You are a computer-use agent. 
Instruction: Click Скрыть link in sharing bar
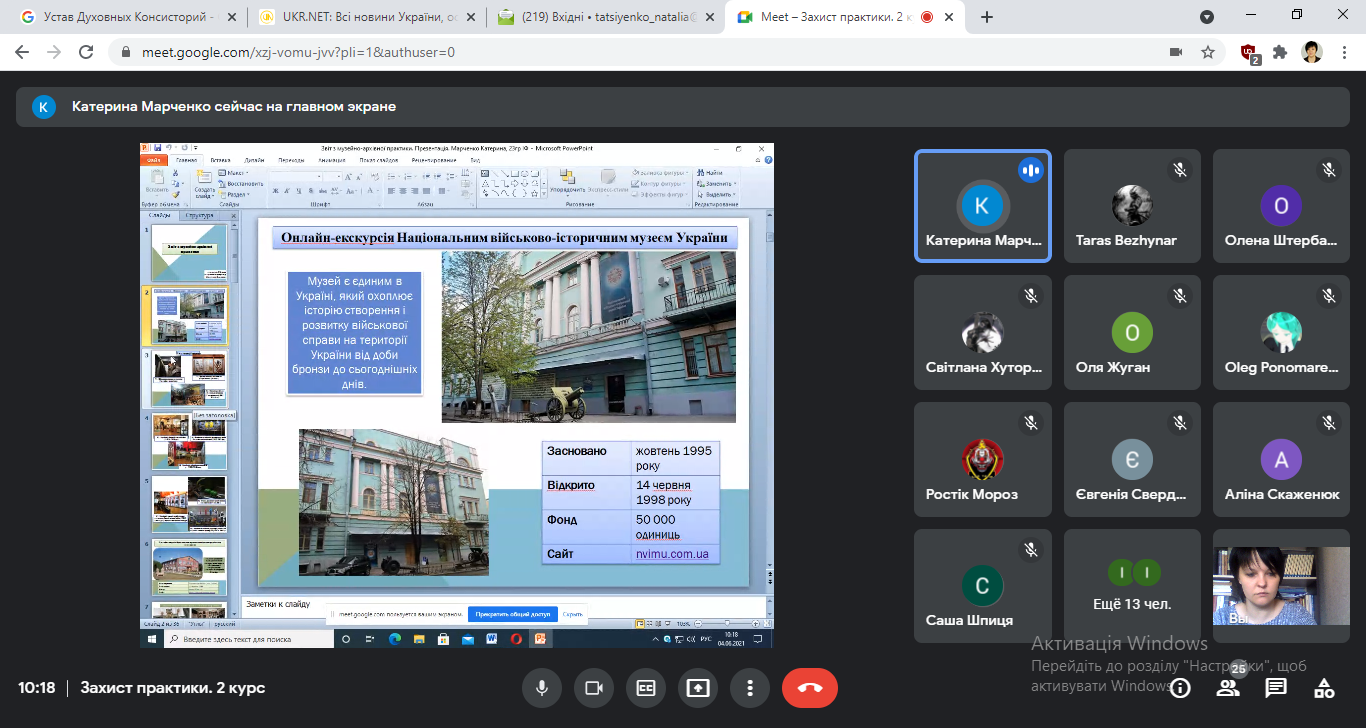[x=573, y=614]
